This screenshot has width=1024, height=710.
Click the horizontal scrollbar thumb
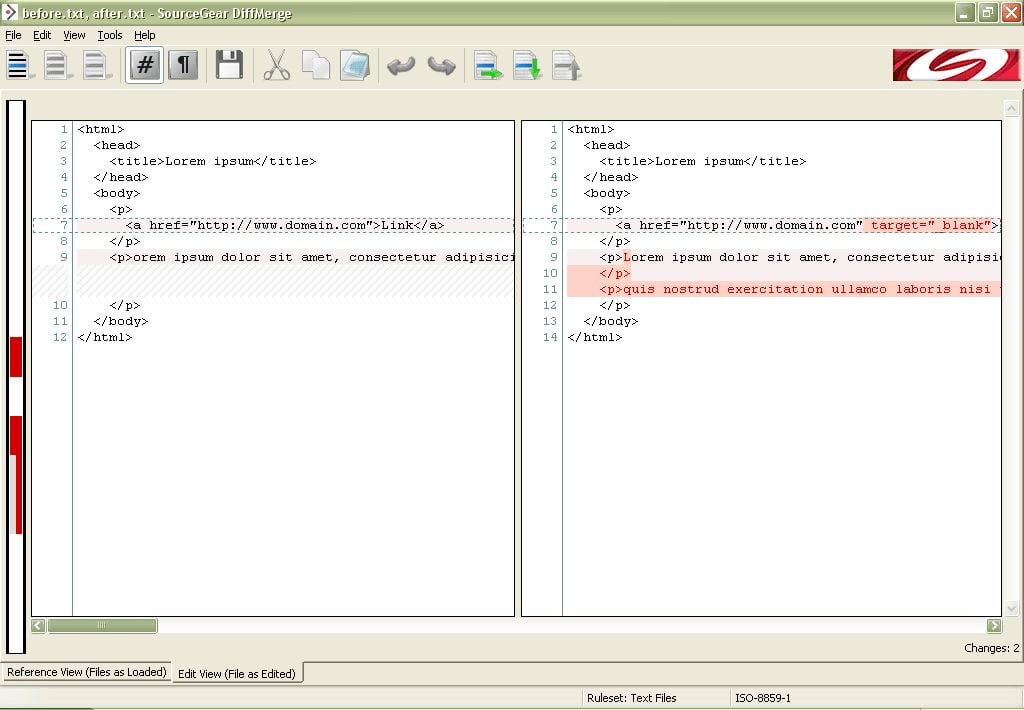pos(102,626)
